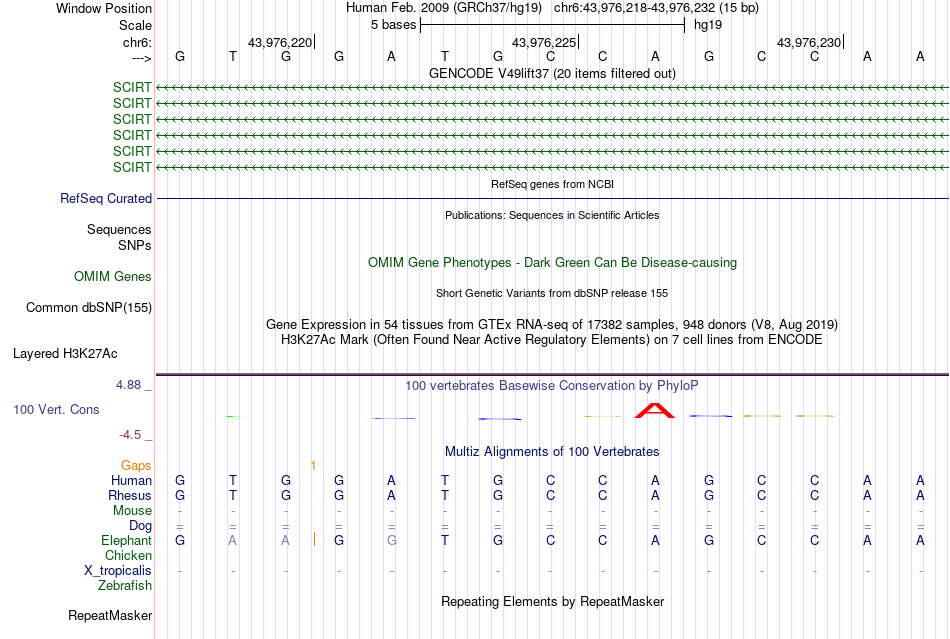The image size is (950, 639).
Task: Click the orange 1 in the Gaps row
Action: (x=313, y=466)
